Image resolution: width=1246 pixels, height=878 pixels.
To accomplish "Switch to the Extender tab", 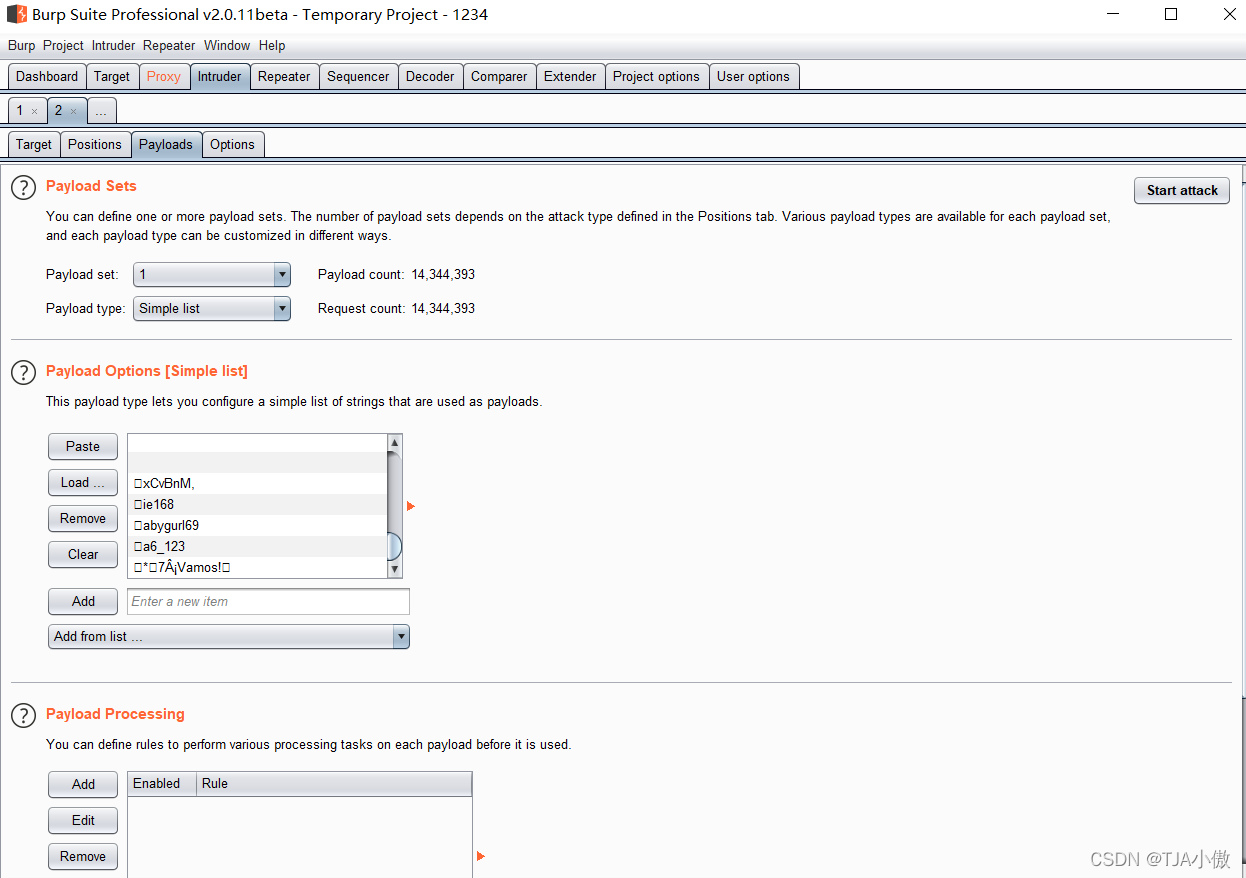I will pyautogui.click(x=570, y=76).
